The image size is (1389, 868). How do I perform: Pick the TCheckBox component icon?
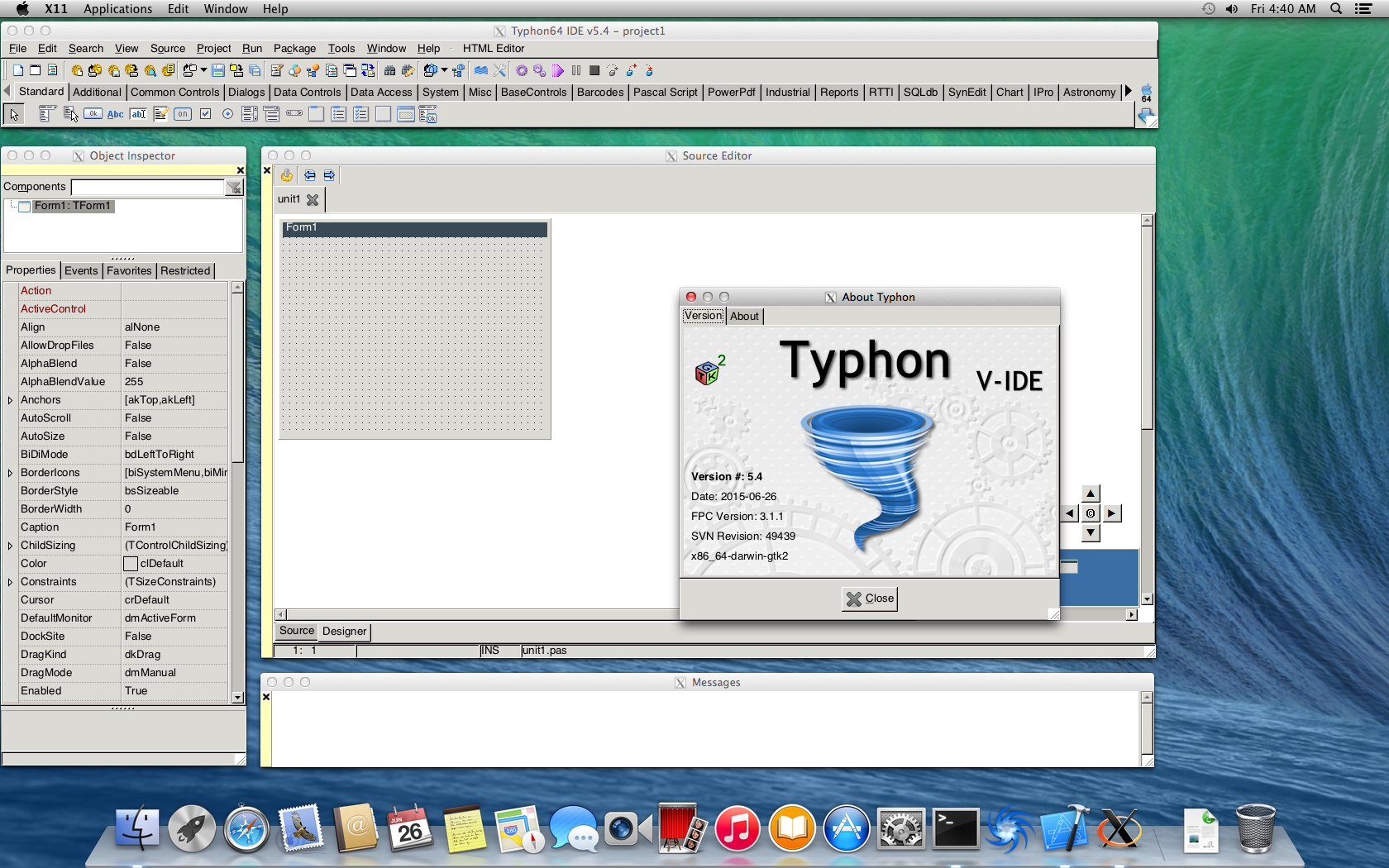pos(205,114)
